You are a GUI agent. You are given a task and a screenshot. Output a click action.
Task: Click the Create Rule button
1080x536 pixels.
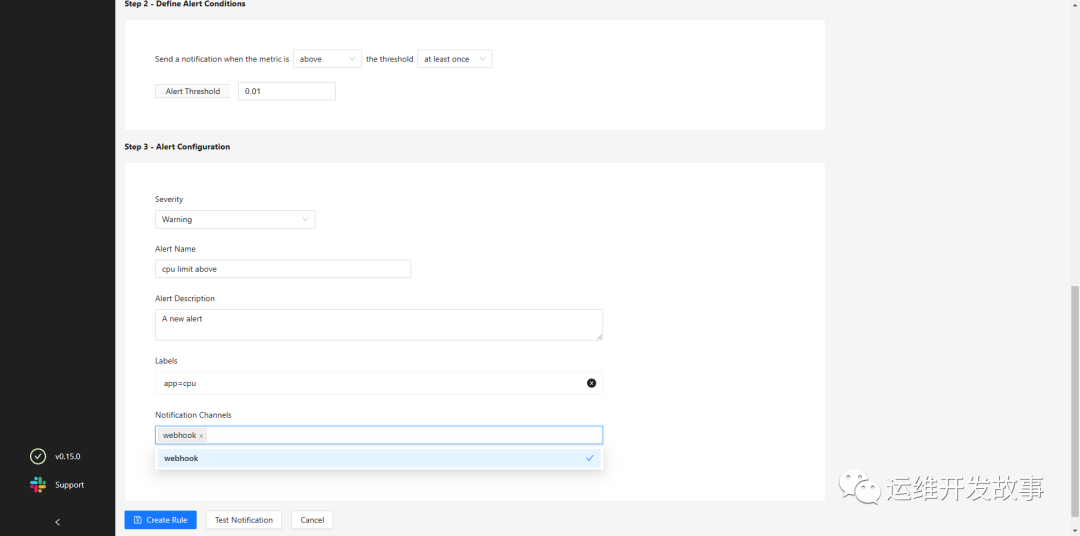(160, 519)
